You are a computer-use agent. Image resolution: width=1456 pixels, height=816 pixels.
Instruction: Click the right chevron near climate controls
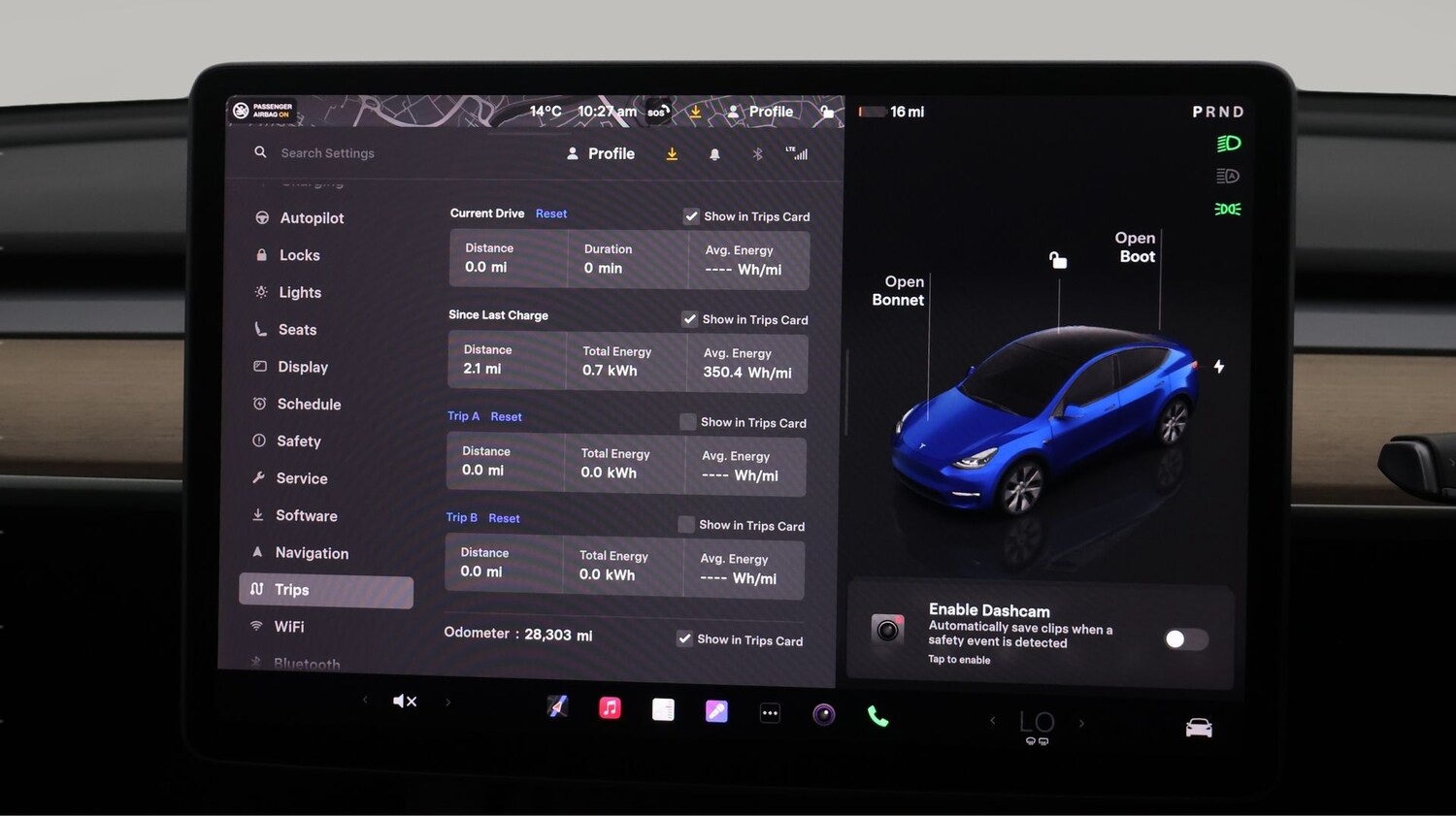click(x=1081, y=723)
